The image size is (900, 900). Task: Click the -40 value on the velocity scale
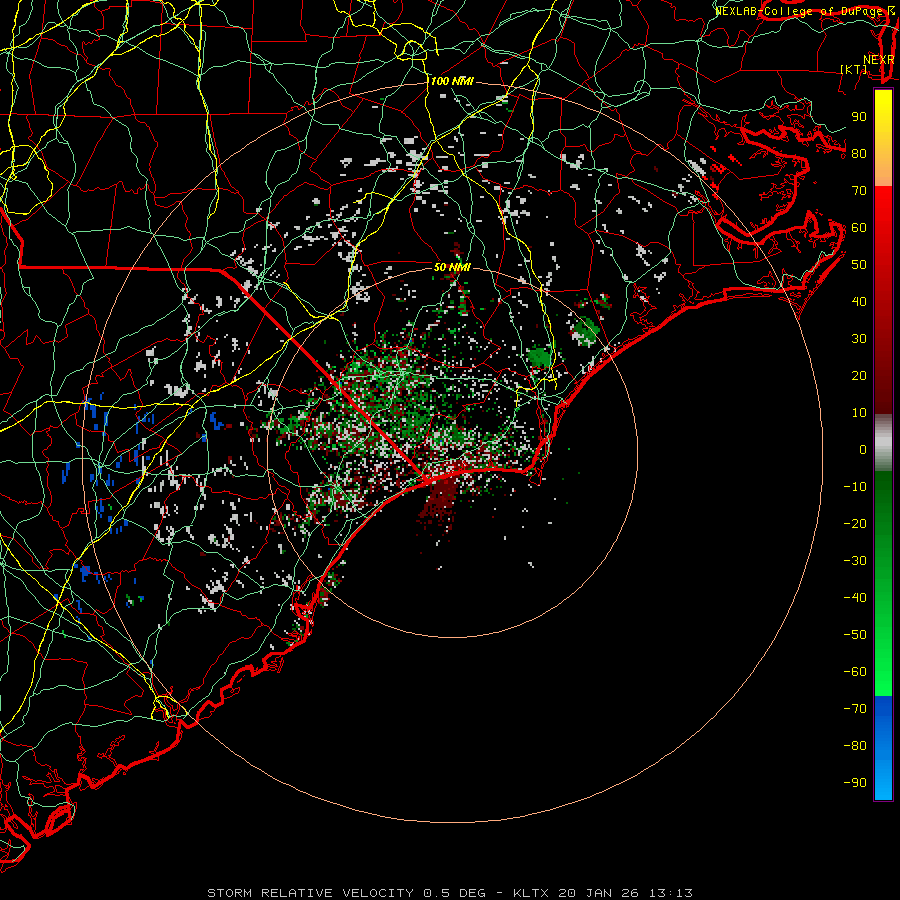(x=855, y=598)
